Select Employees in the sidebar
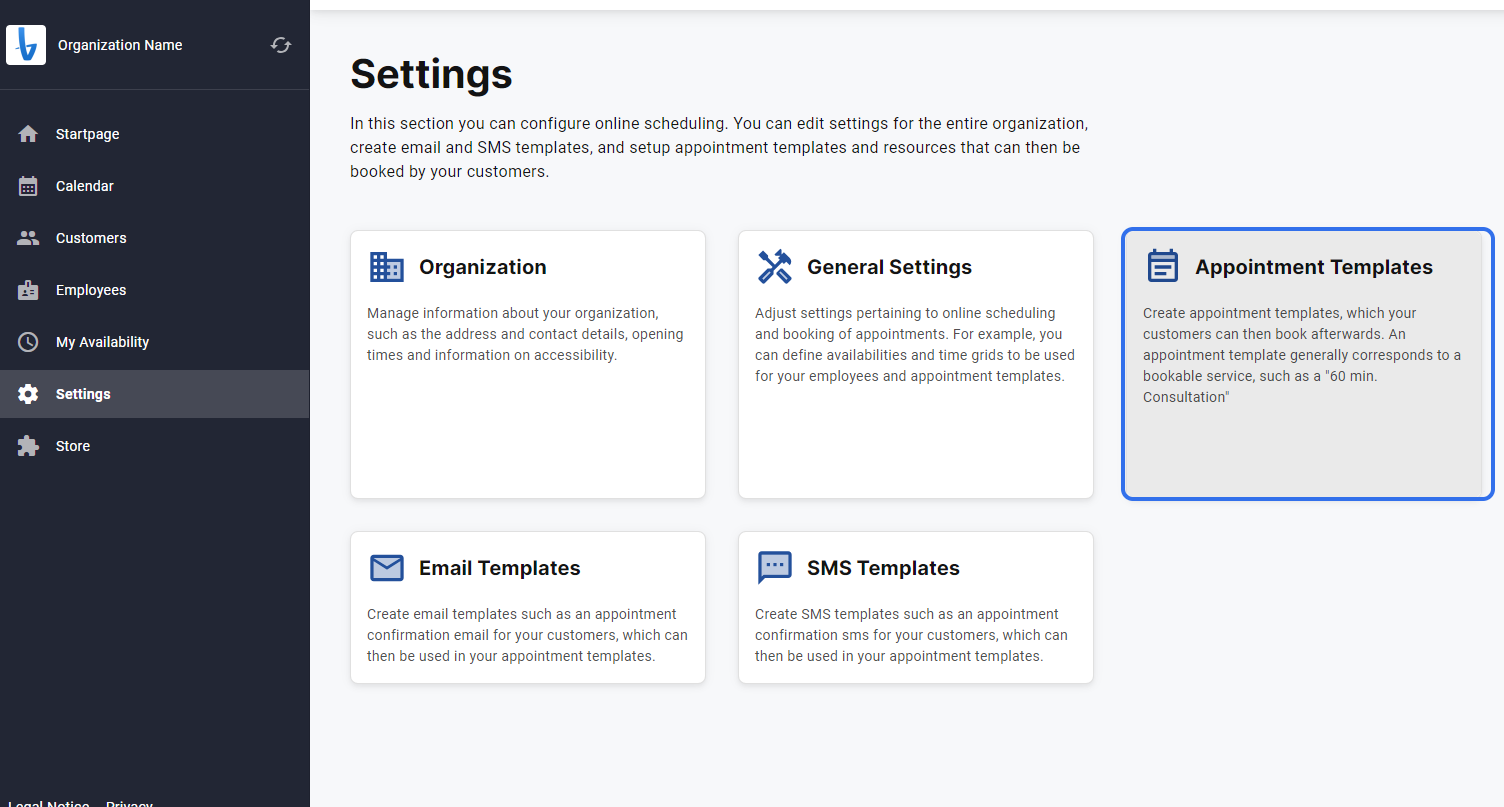The width and height of the screenshot is (1504, 807). pos(154,290)
